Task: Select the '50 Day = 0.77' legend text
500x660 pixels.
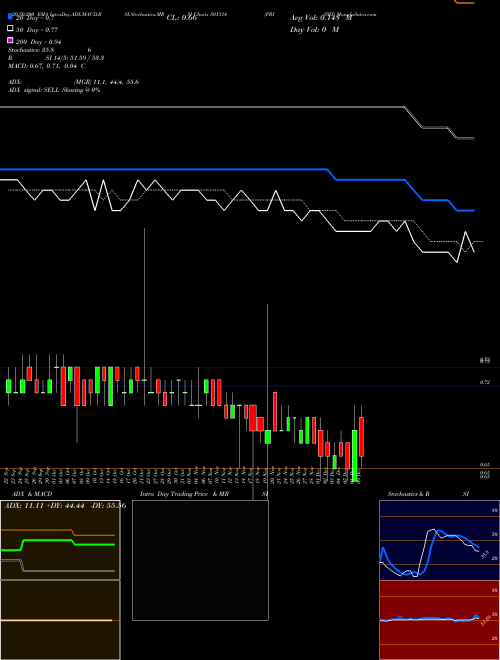Action: (x=37, y=30)
